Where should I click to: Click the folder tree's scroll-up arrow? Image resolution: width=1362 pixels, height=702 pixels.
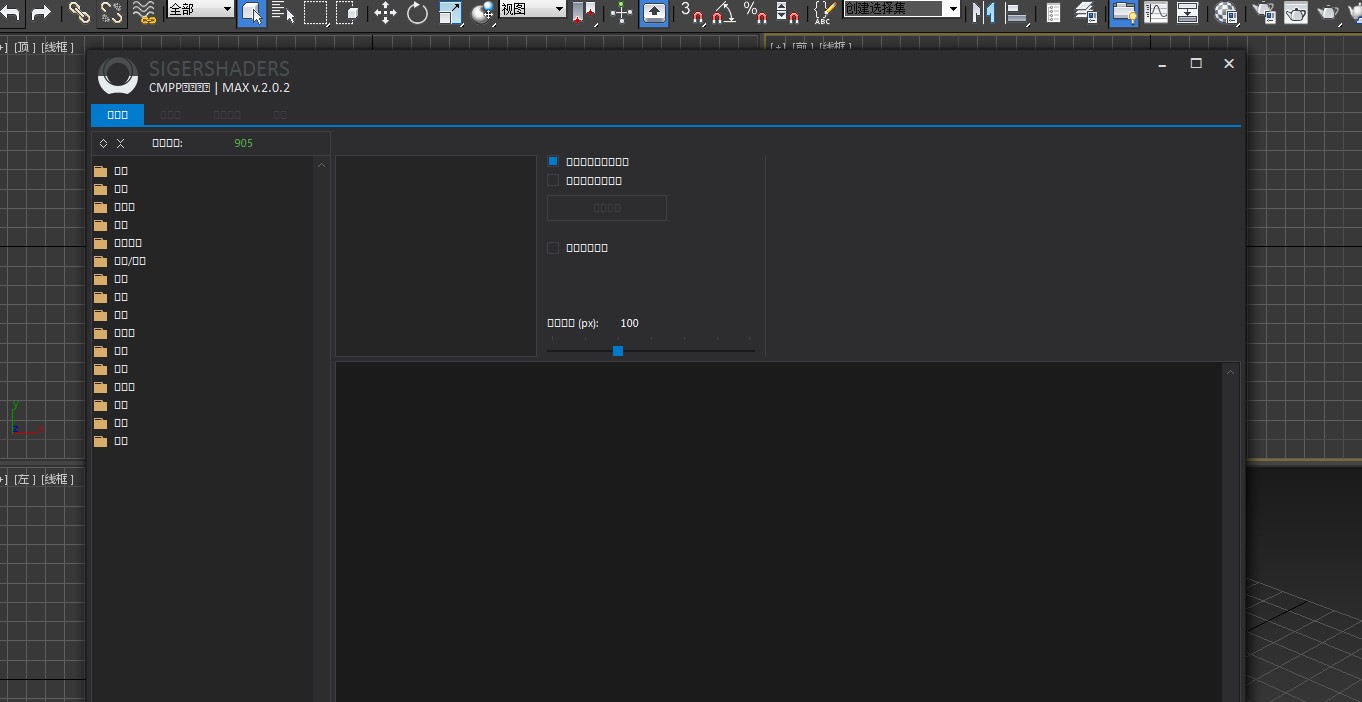point(322,165)
